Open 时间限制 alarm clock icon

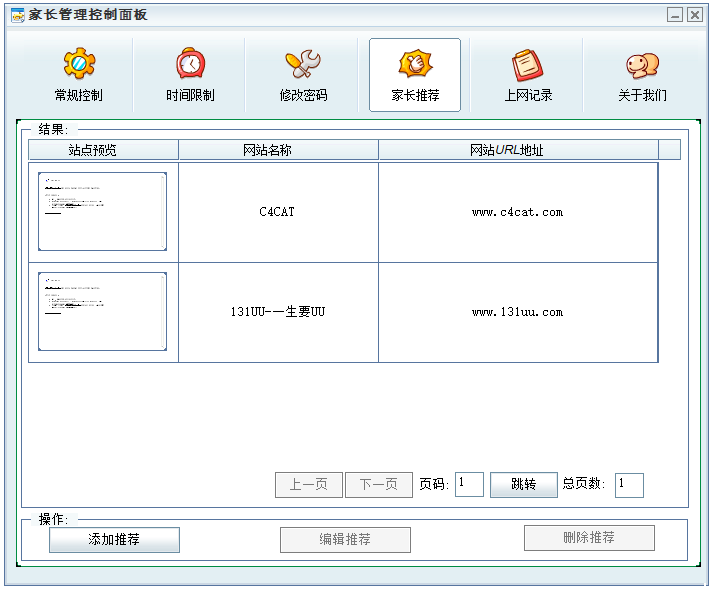pyautogui.click(x=190, y=65)
